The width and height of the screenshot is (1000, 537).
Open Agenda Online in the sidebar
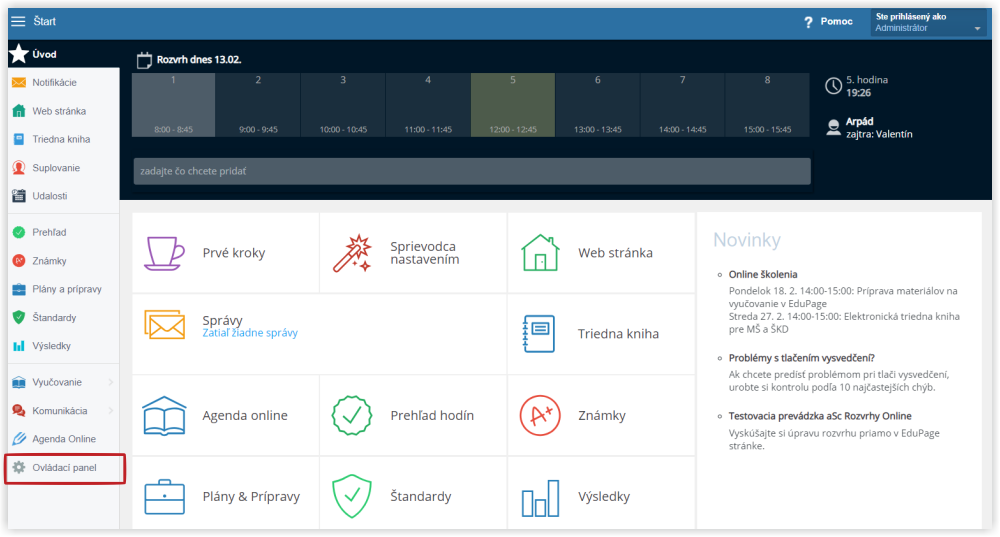[64, 439]
